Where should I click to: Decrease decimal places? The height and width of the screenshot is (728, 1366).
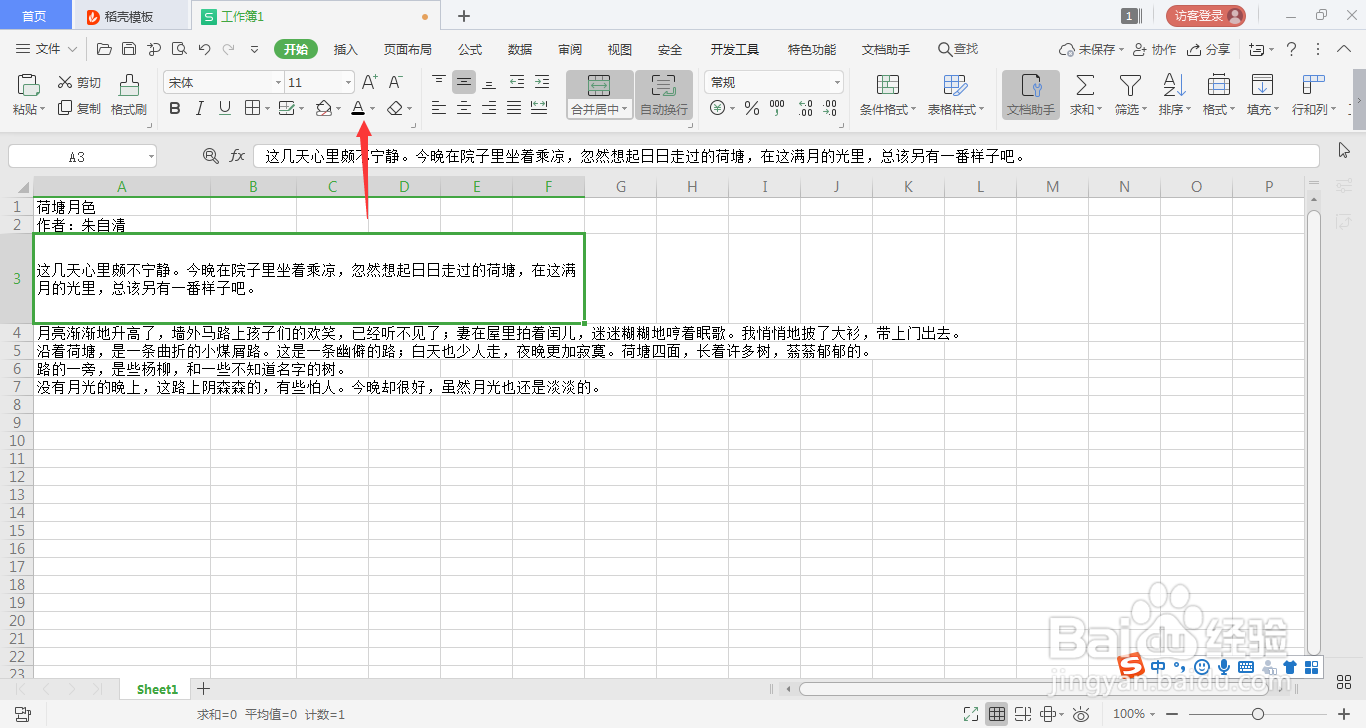(832, 108)
